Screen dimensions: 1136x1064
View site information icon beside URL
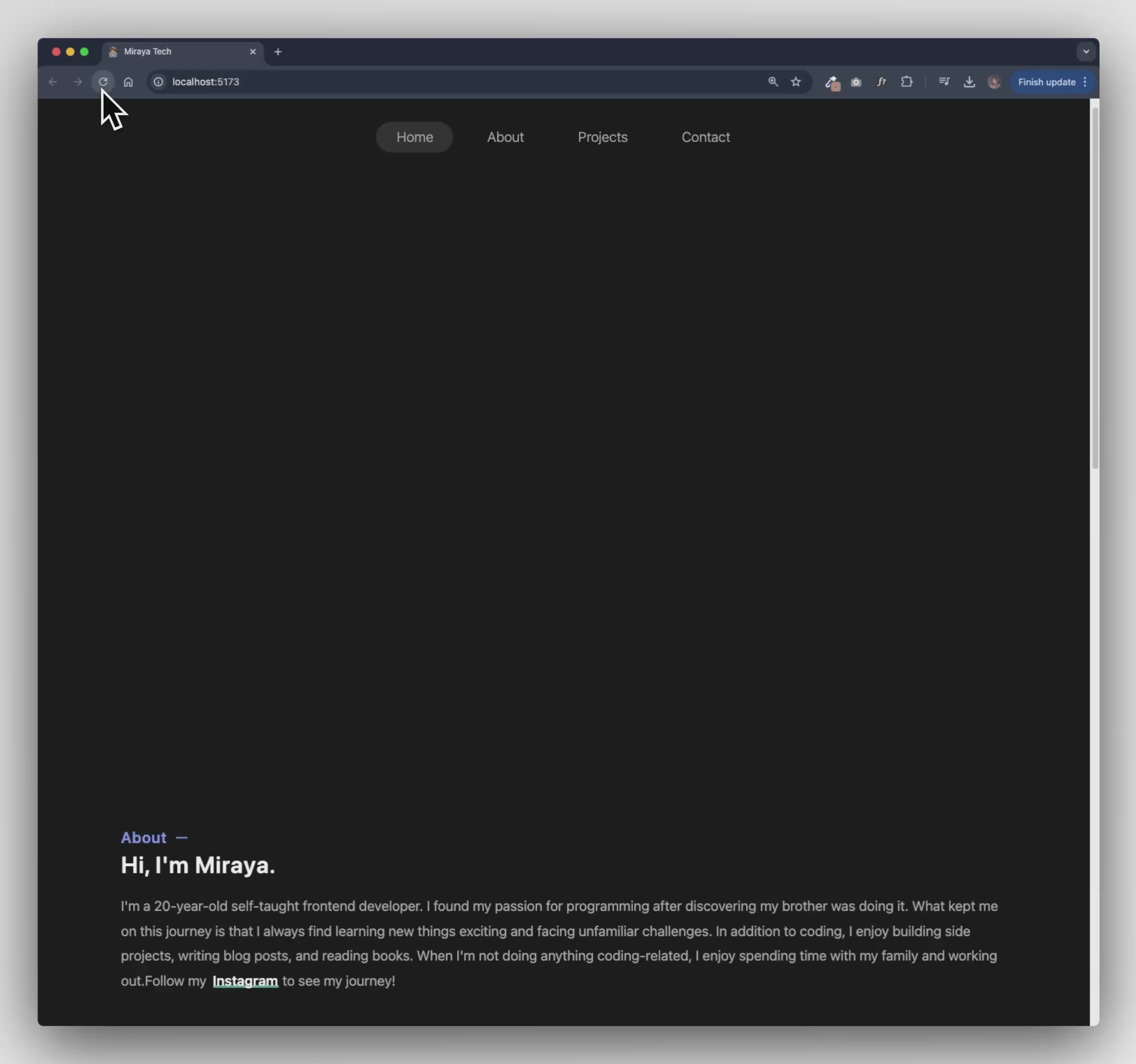pyautogui.click(x=158, y=82)
